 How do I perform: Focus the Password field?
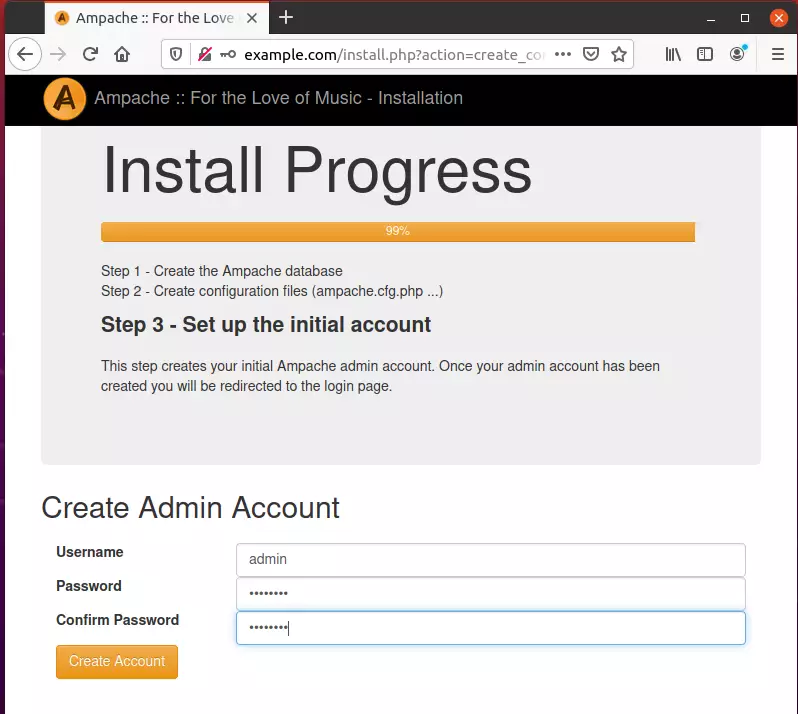(491, 593)
